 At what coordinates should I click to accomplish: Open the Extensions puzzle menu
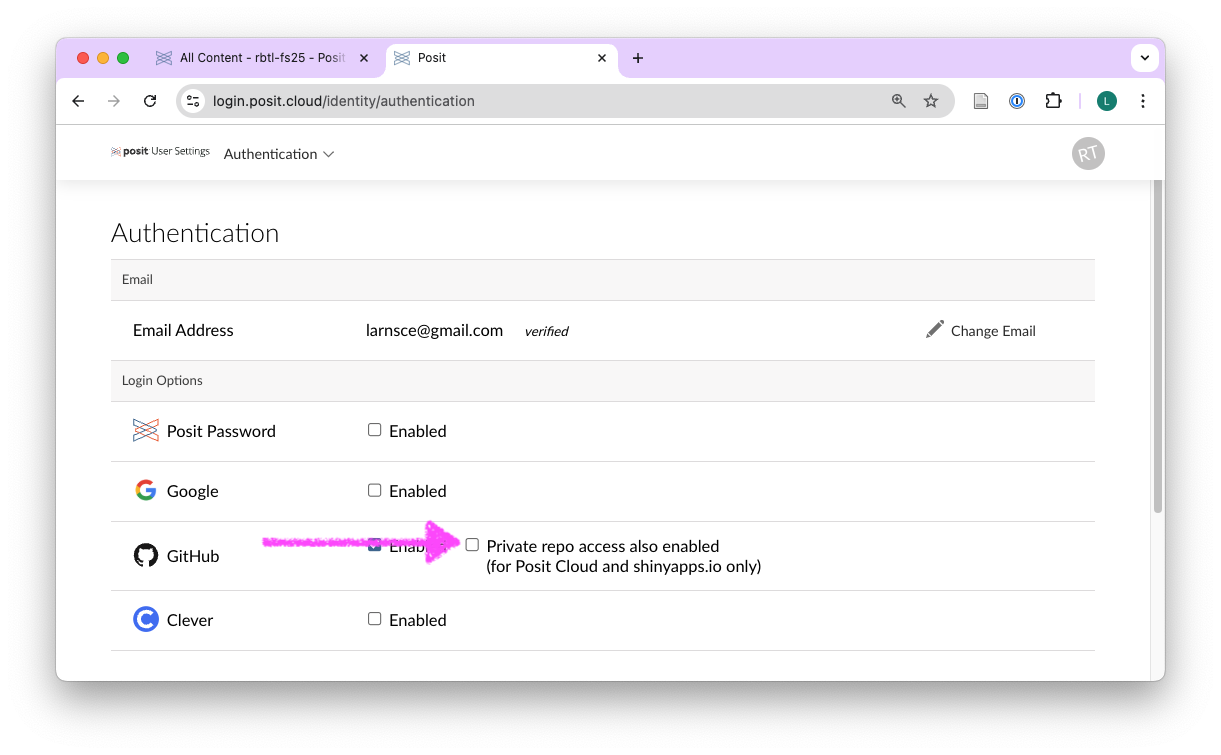pos(1053,101)
